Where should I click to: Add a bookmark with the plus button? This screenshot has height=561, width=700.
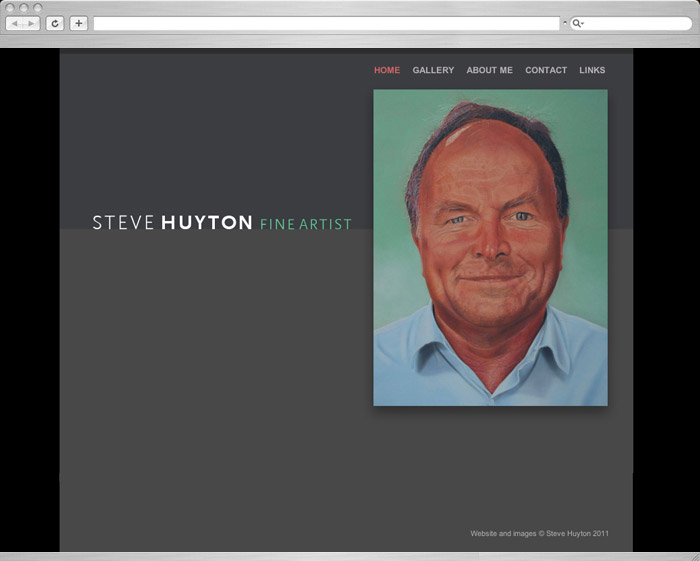coord(79,23)
